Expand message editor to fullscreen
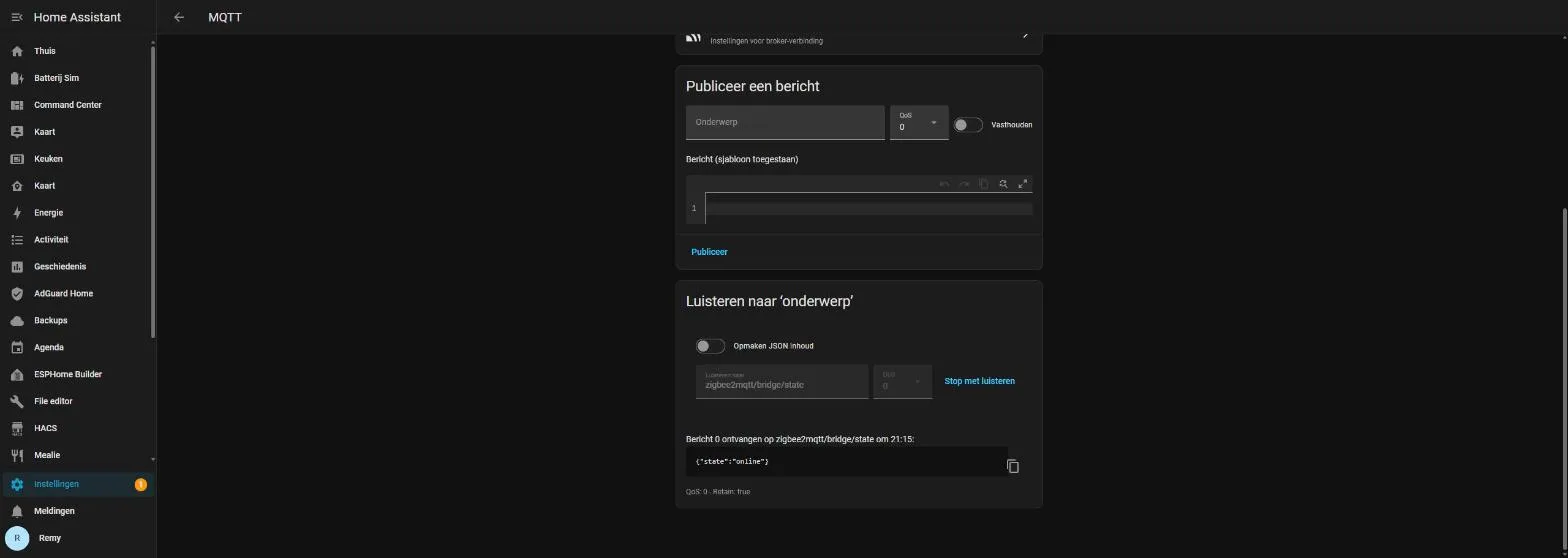Image resolution: width=1568 pixels, height=558 pixels. tap(1023, 184)
